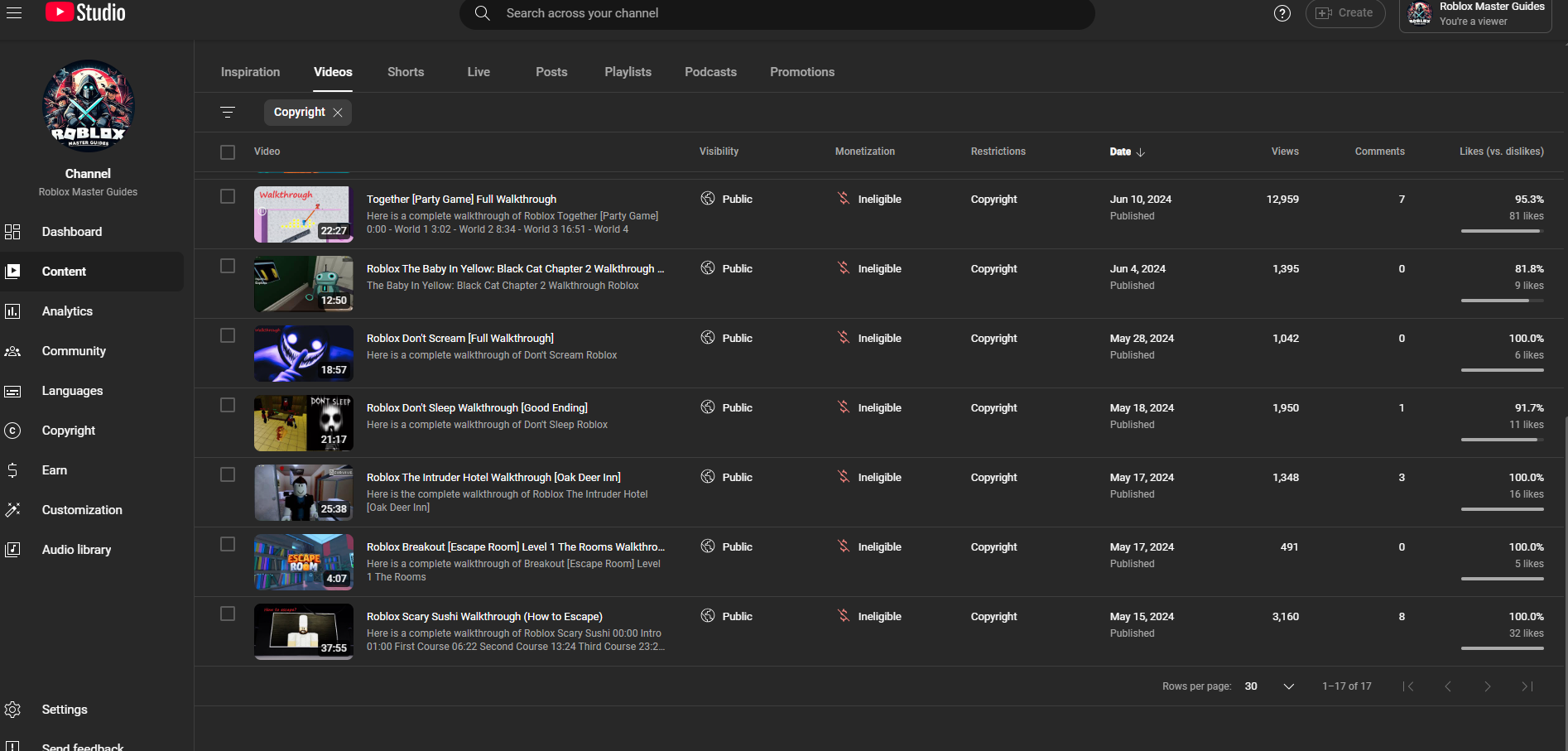Switch to the Posts tab
1568x751 pixels.
pyautogui.click(x=551, y=72)
